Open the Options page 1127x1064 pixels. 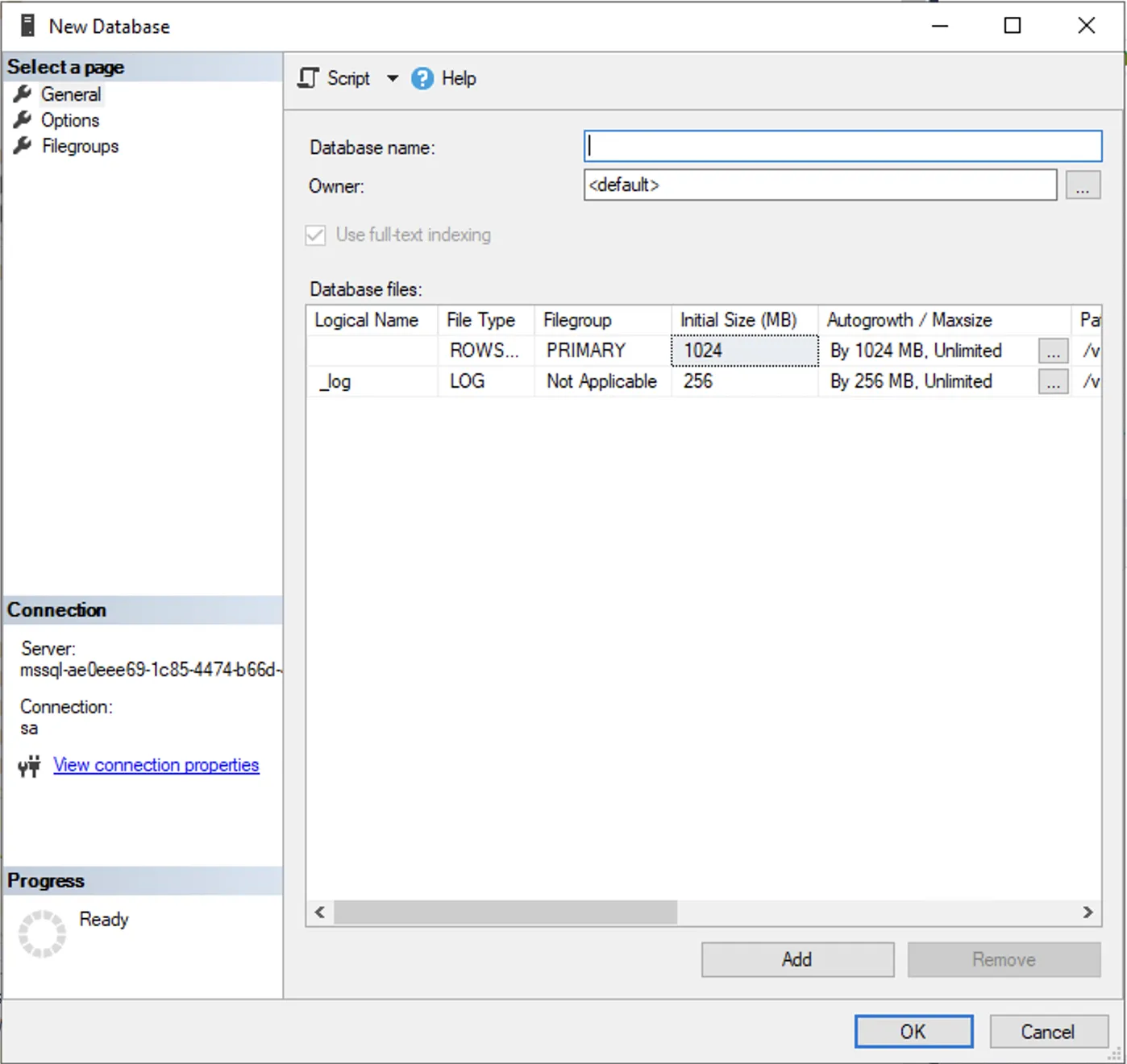click(x=70, y=120)
